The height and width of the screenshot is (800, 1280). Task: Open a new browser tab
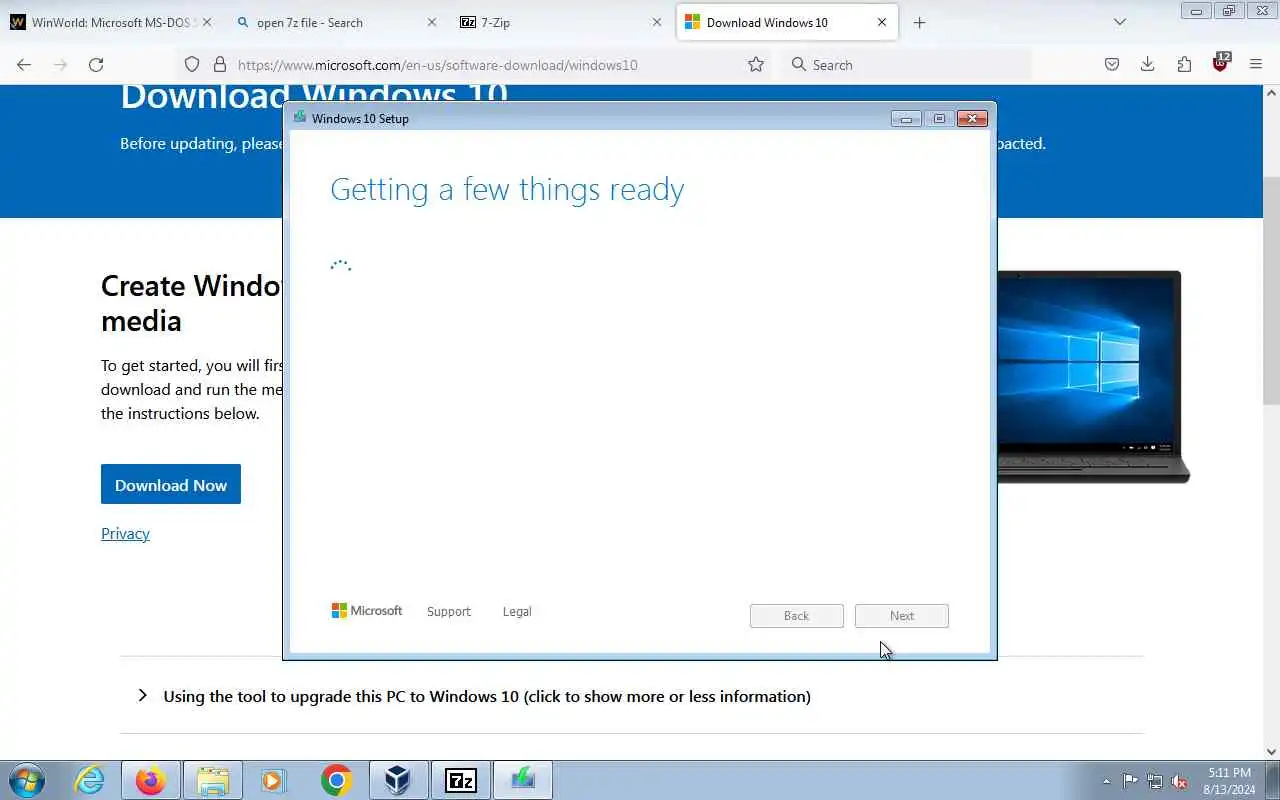(919, 22)
